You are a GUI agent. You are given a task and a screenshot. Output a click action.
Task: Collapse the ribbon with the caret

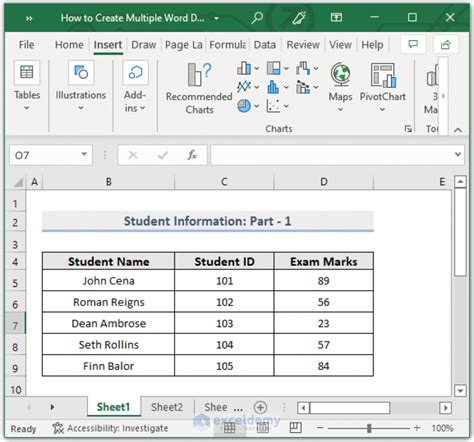click(x=458, y=130)
